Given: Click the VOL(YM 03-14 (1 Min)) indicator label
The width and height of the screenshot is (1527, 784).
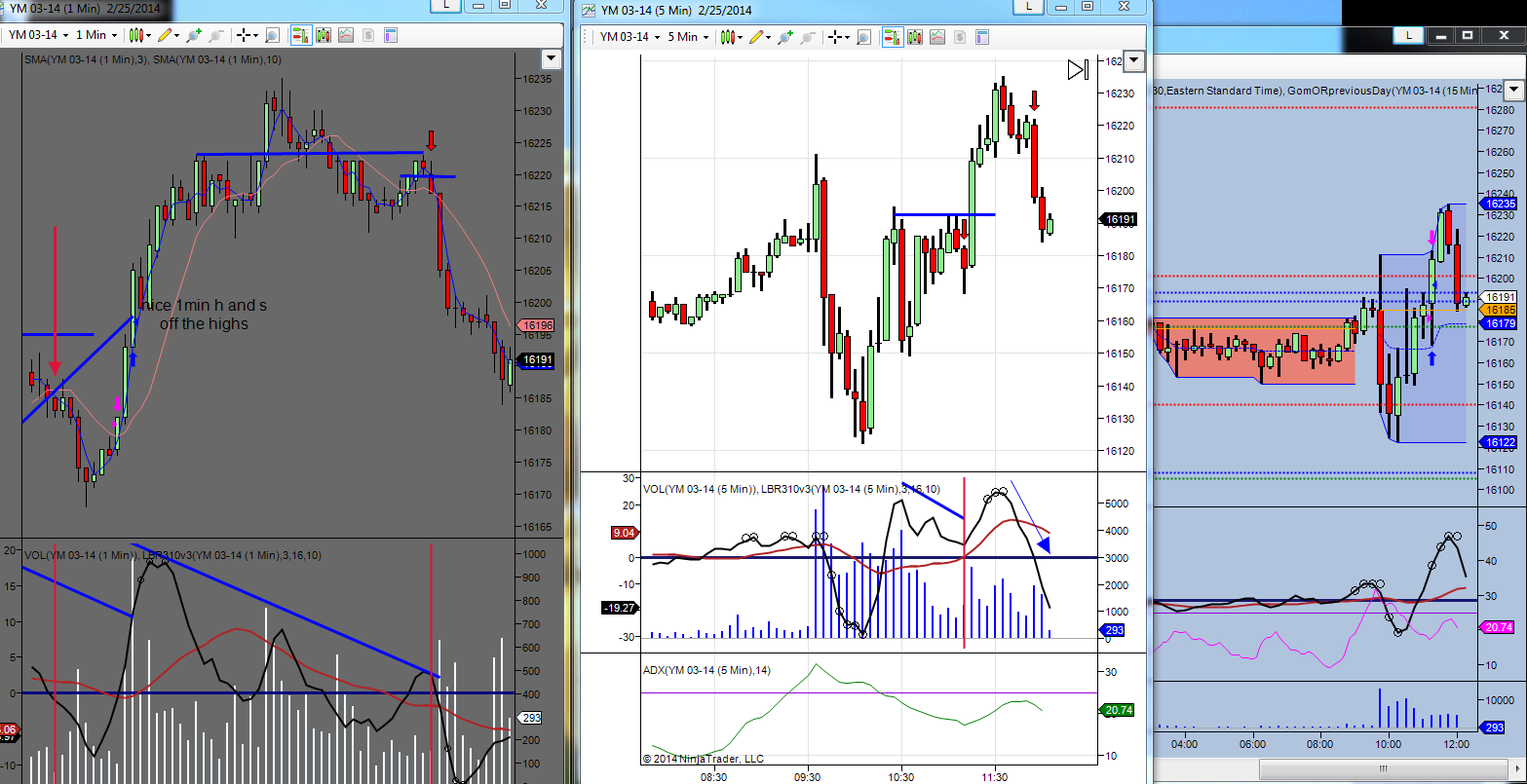Looking at the screenshot, I should tap(80, 553).
